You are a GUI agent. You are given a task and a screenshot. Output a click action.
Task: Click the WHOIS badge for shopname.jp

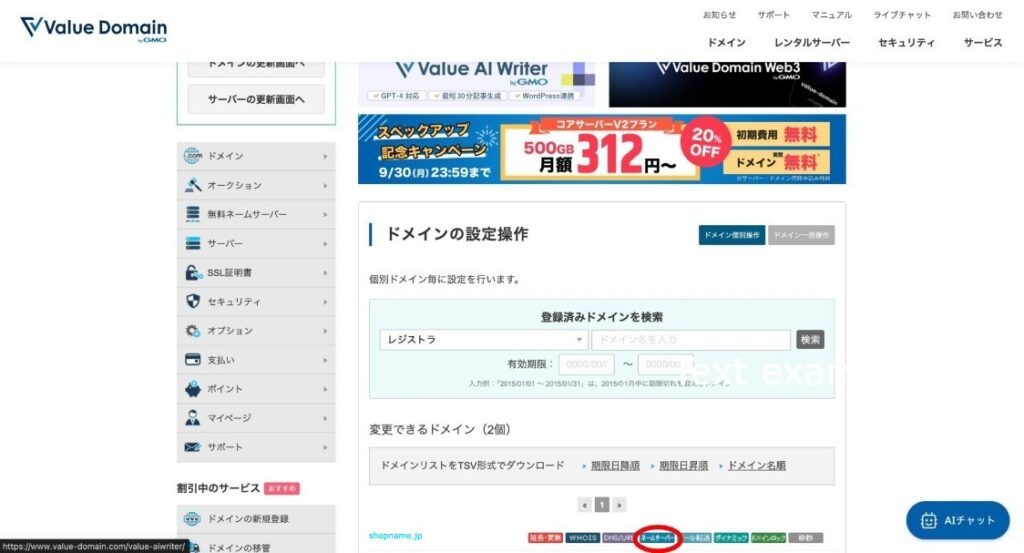click(x=583, y=538)
